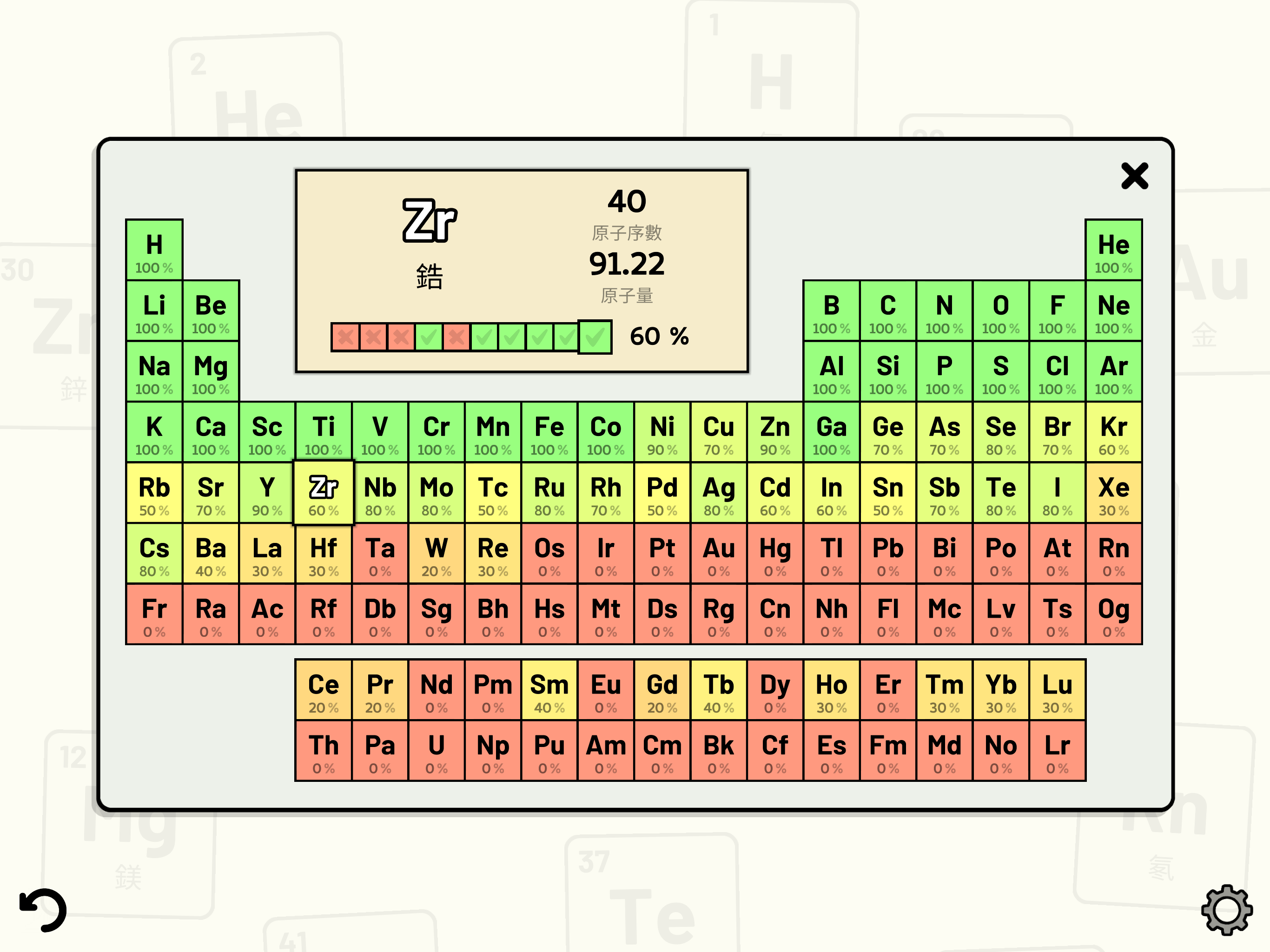Select the Tungsten (W) 20% tile
Image resolution: width=1270 pixels, height=952 pixels.
point(437,554)
